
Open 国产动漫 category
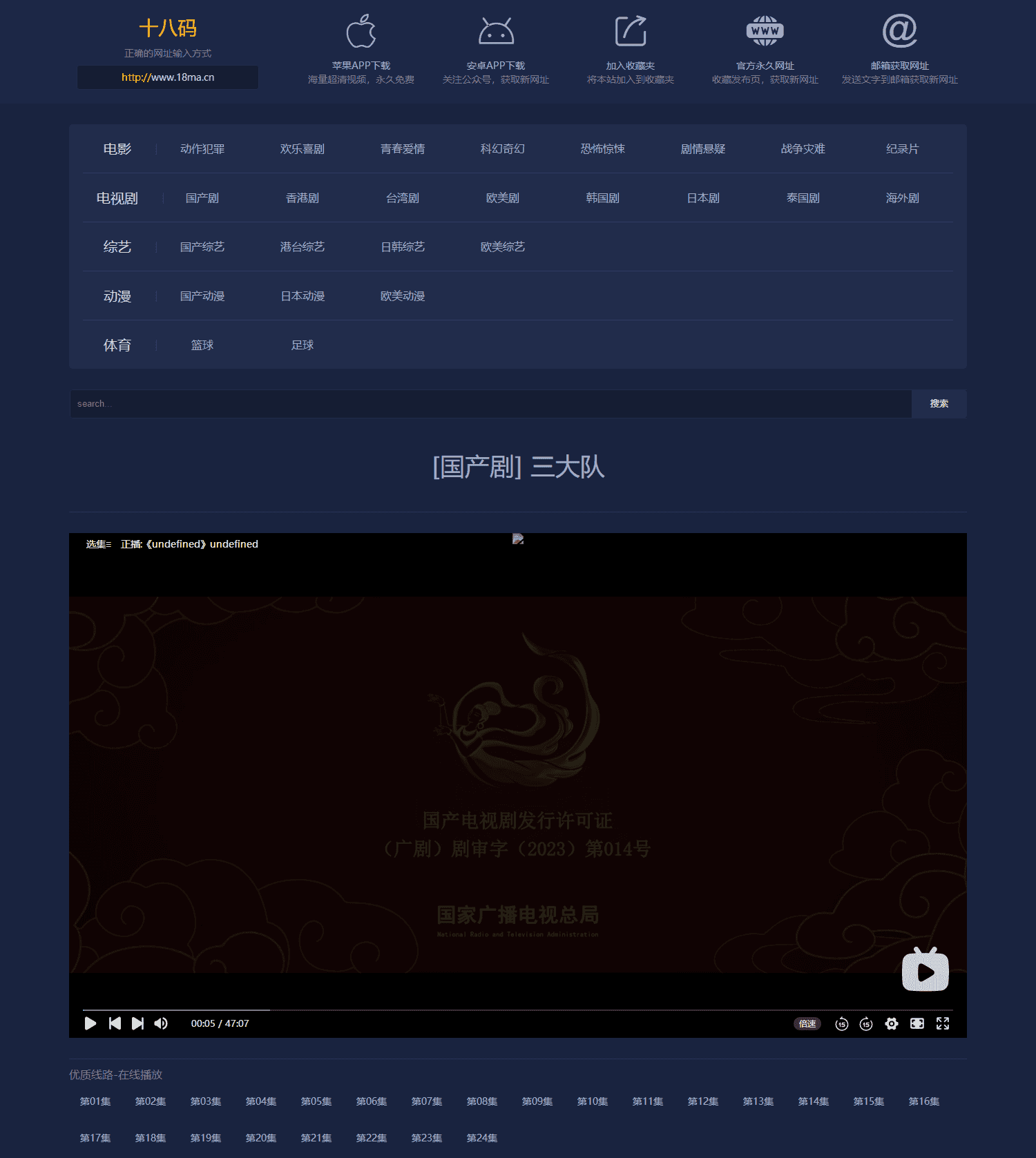202,296
